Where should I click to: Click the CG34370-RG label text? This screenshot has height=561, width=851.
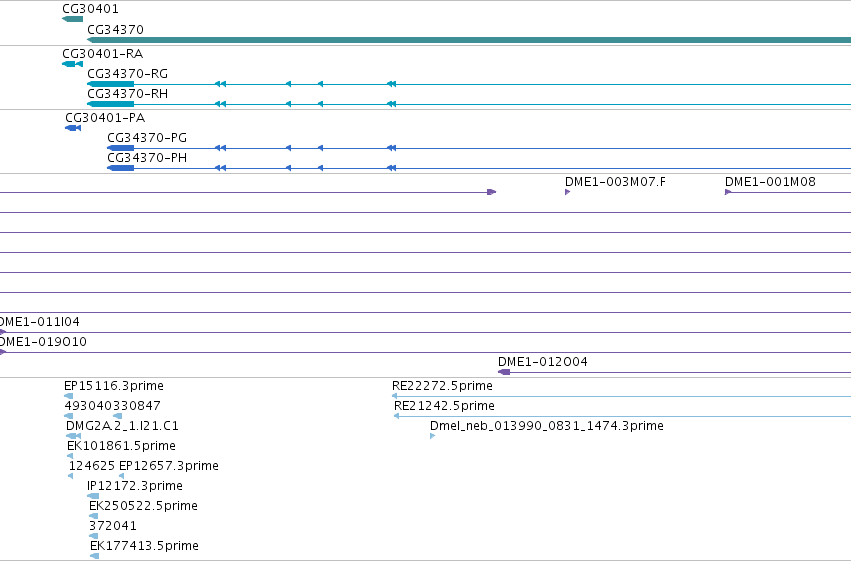[x=128, y=74]
